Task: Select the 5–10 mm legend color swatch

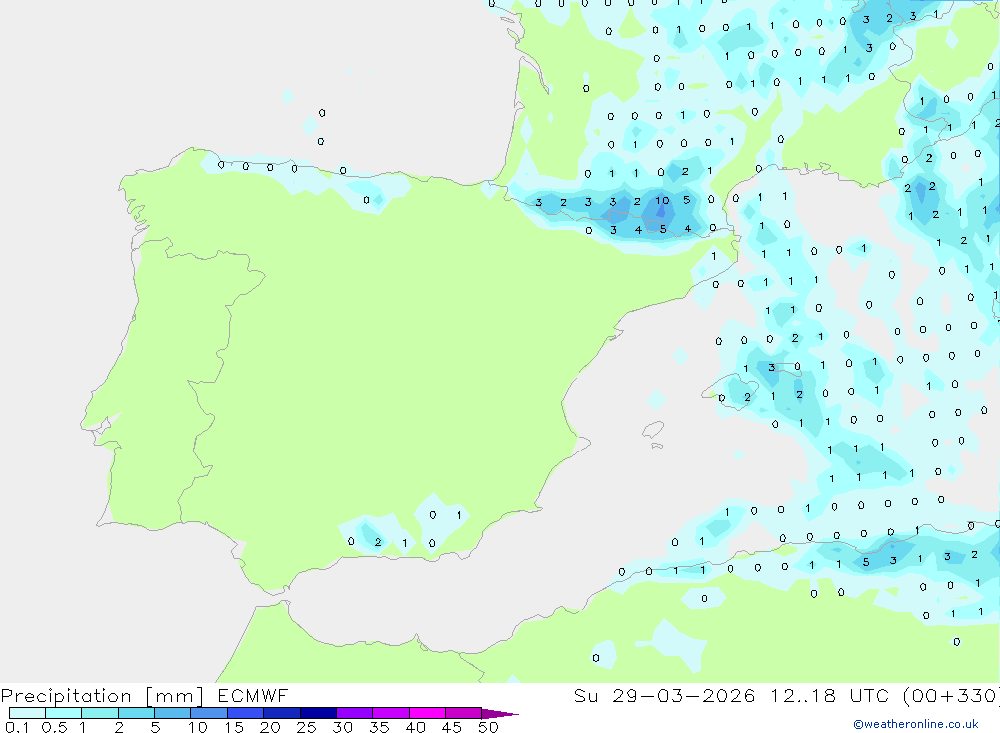Action: click(x=172, y=713)
